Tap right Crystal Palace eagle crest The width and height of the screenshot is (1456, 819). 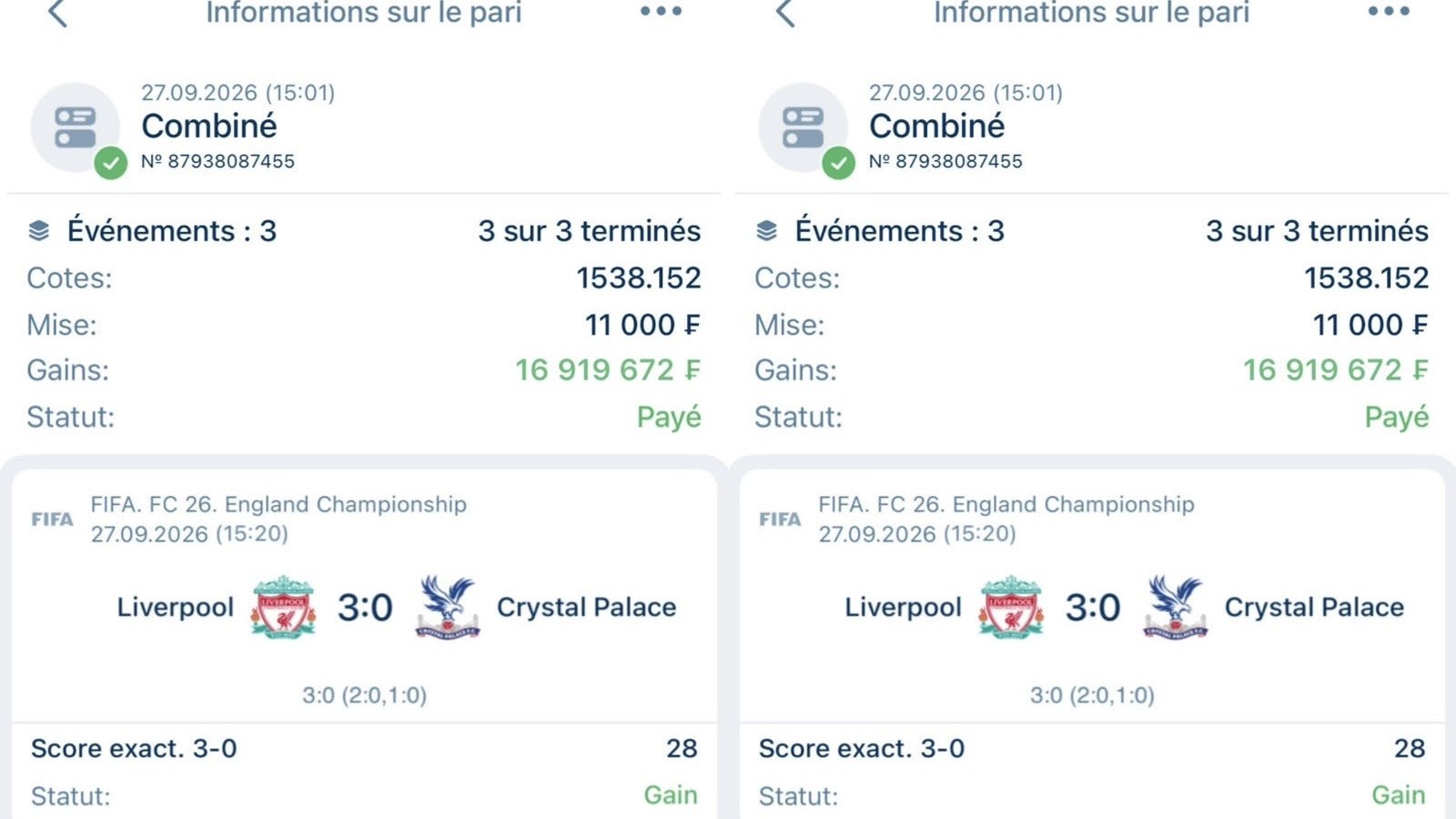point(1175,606)
